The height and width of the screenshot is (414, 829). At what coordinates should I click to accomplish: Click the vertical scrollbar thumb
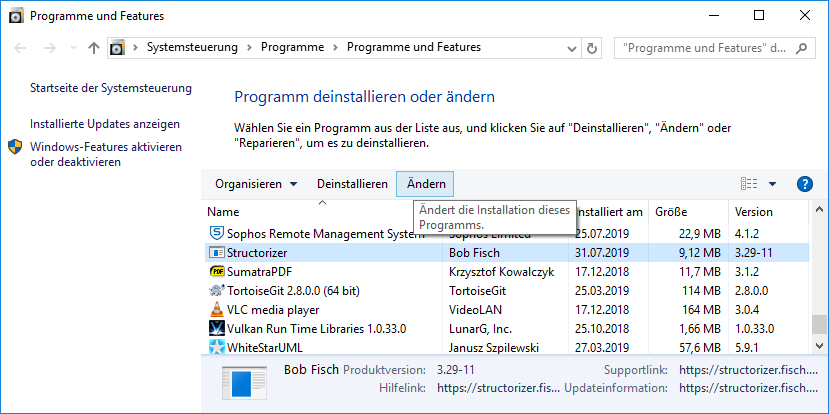[819, 324]
